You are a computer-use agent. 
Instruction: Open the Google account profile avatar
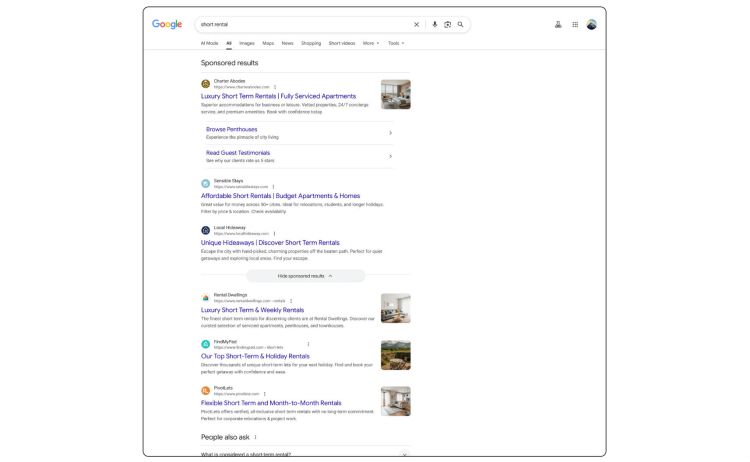click(x=592, y=25)
